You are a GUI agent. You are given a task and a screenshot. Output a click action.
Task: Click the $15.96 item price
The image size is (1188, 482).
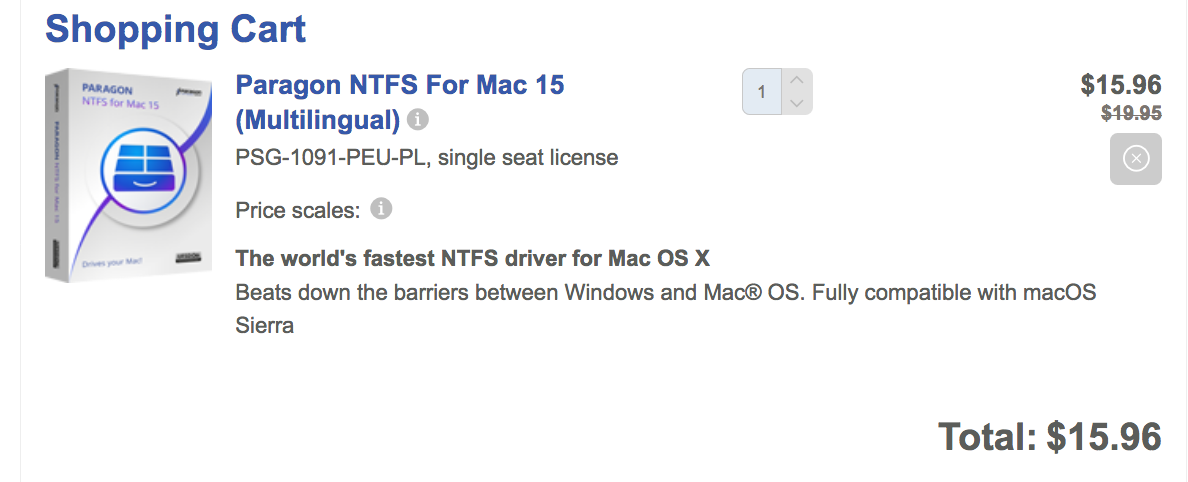[1120, 85]
